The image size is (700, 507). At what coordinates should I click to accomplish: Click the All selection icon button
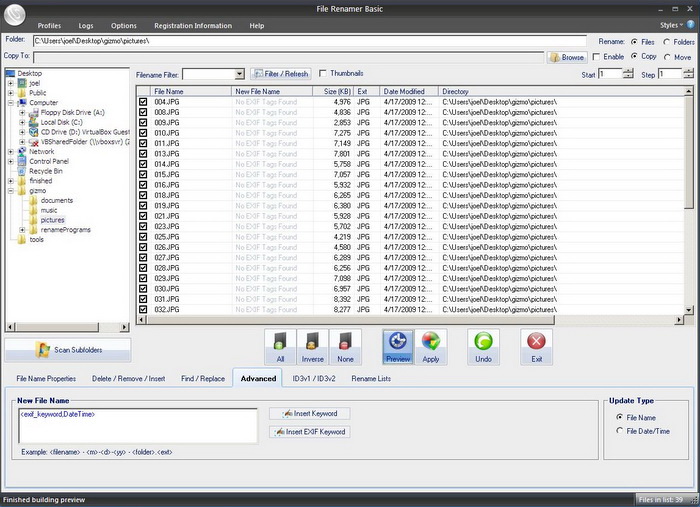(279, 347)
